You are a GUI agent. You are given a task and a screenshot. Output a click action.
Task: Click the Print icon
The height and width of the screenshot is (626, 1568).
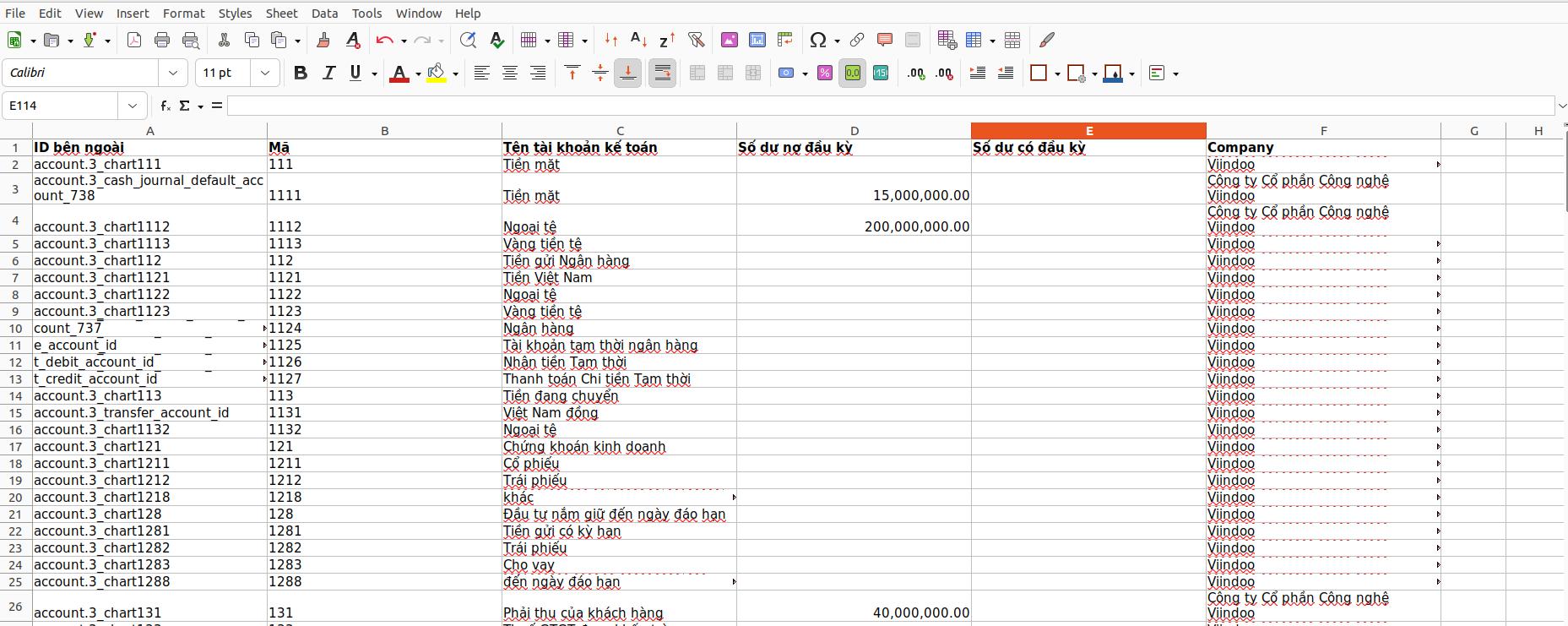pyautogui.click(x=162, y=40)
